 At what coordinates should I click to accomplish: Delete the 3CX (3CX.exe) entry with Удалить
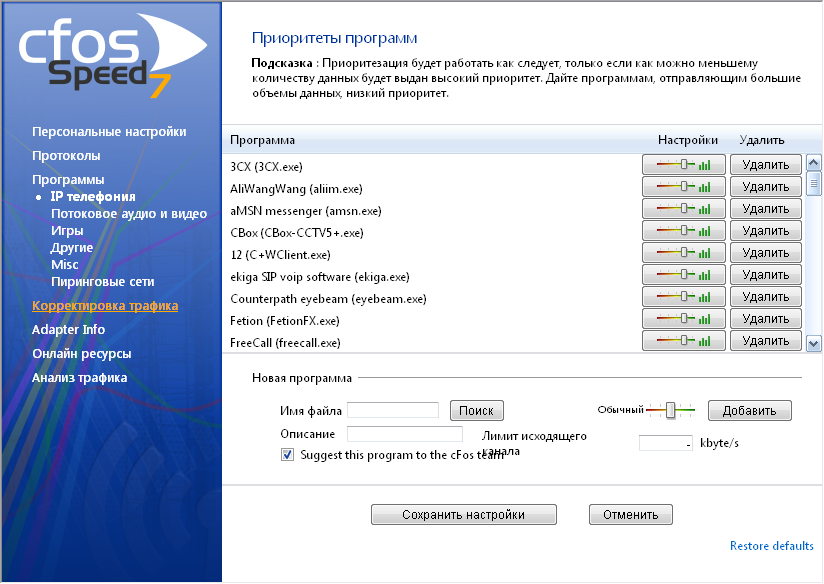(x=766, y=165)
